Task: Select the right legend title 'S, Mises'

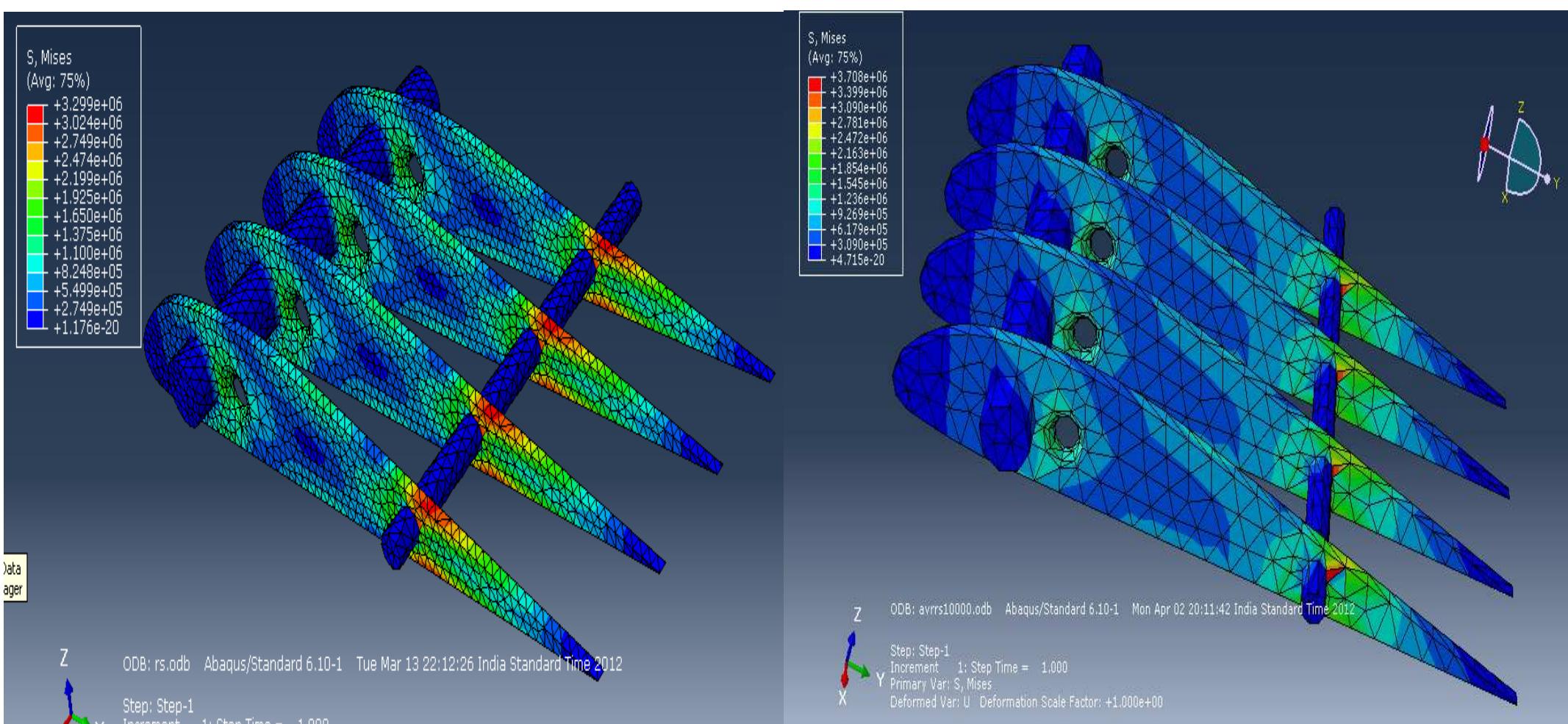Action: 827,38
